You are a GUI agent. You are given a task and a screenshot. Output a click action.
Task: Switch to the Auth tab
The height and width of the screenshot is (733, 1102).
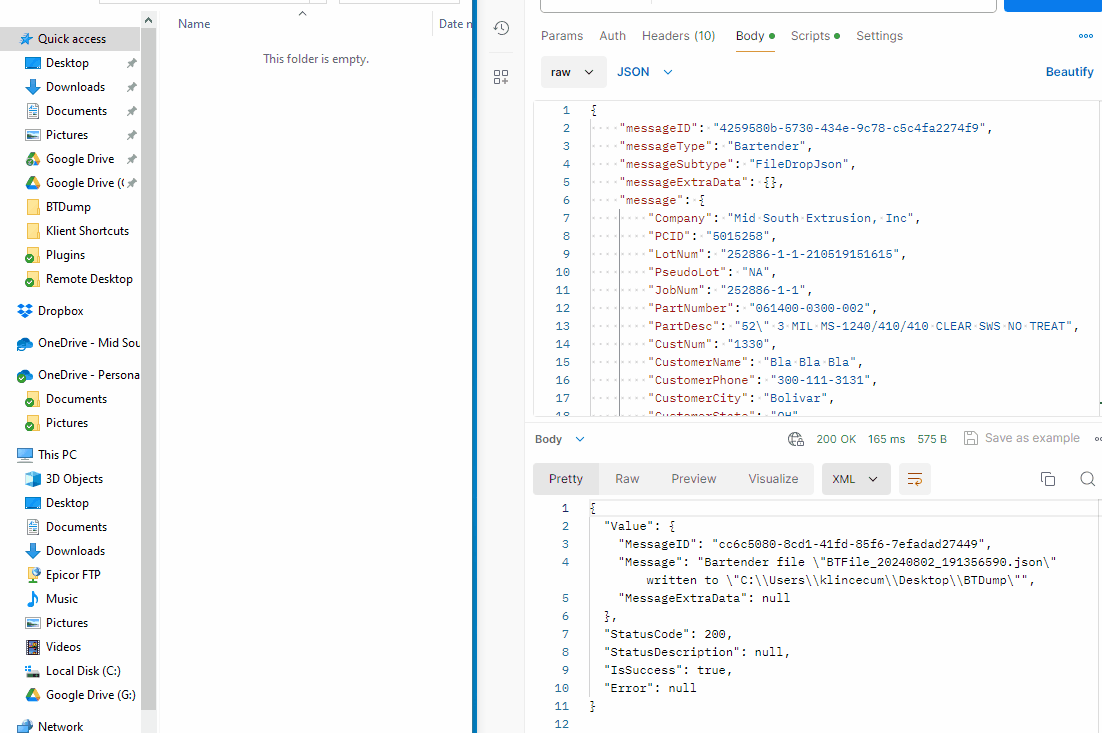612,36
